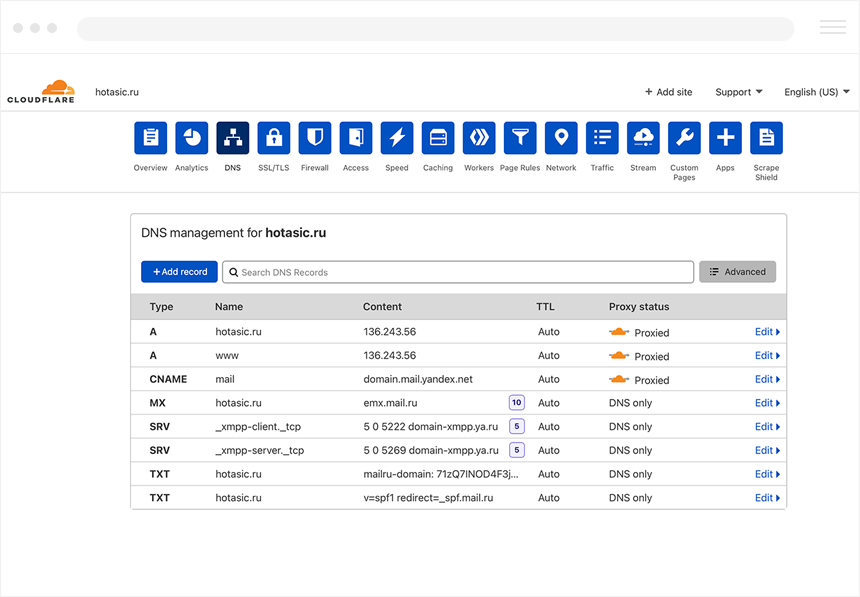Expand Edit for the mail CNAME record

pos(767,379)
